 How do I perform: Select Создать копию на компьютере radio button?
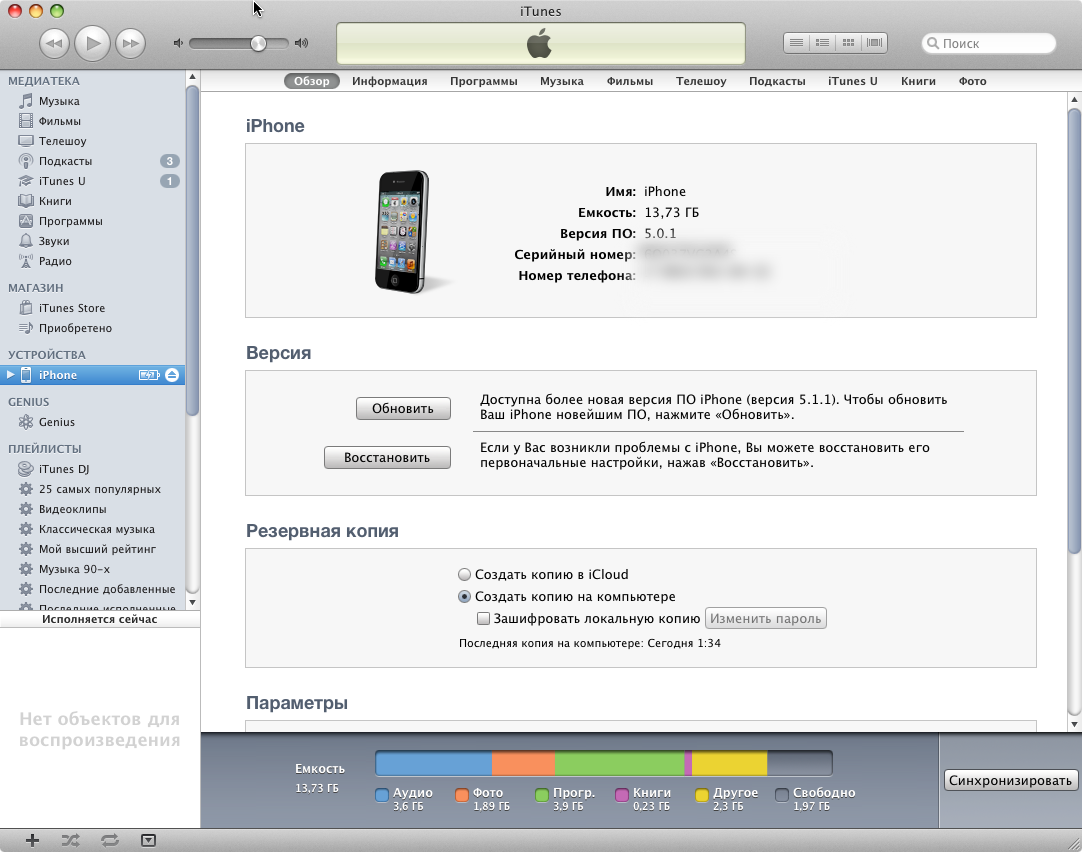pos(464,596)
